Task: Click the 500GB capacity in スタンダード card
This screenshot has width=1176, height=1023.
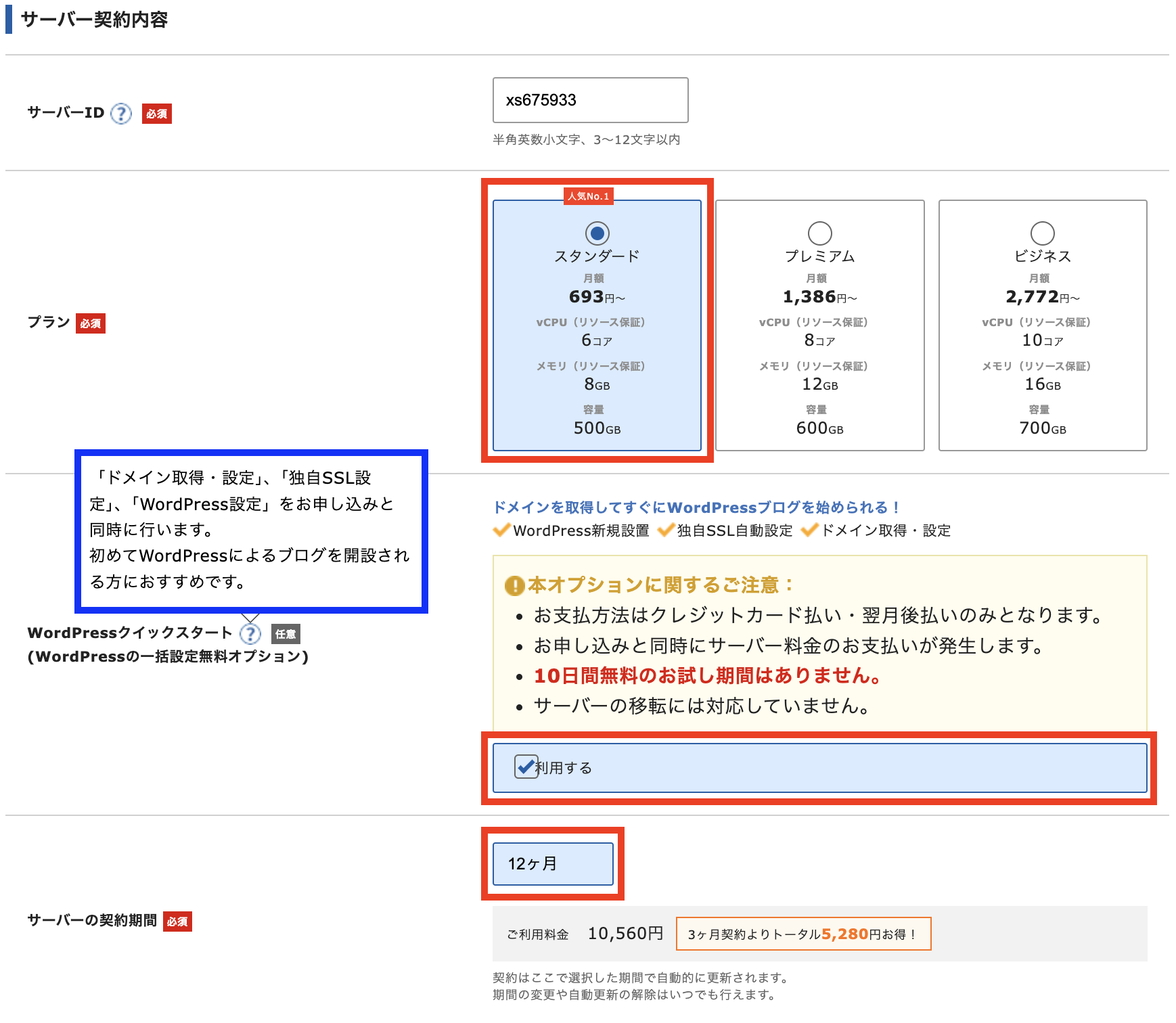Action: (597, 428)
